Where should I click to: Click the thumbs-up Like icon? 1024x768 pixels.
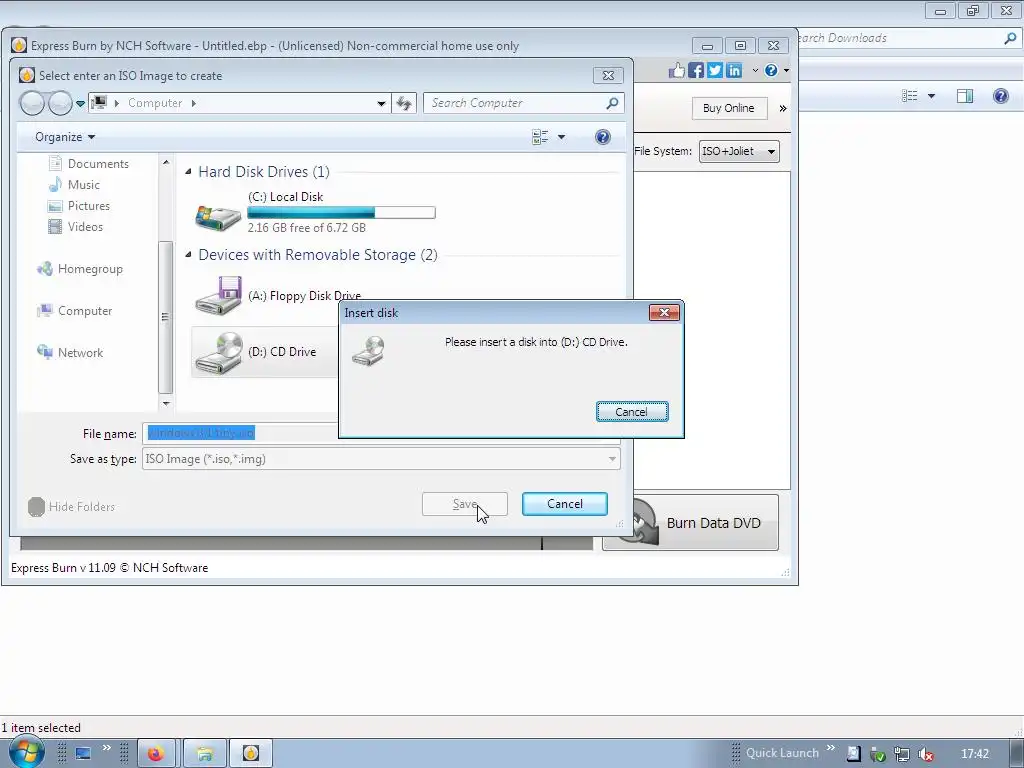coord(677,70)
